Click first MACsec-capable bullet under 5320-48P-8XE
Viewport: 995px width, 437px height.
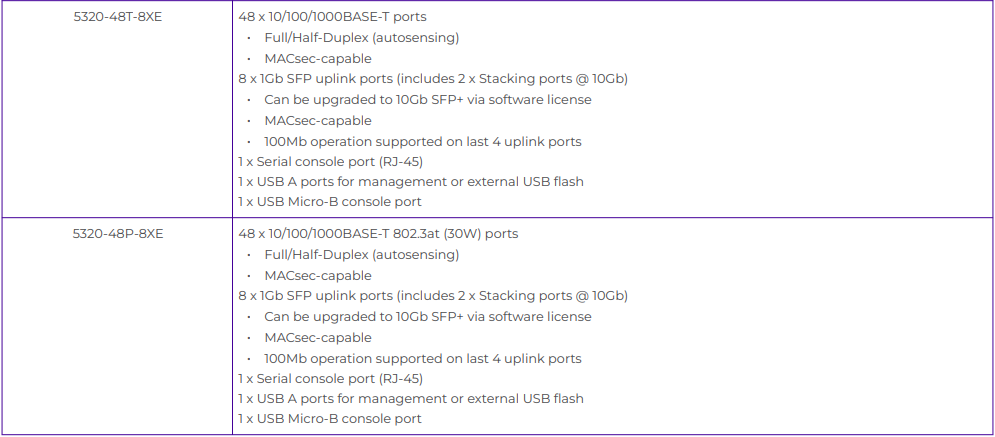coord(317,276)
